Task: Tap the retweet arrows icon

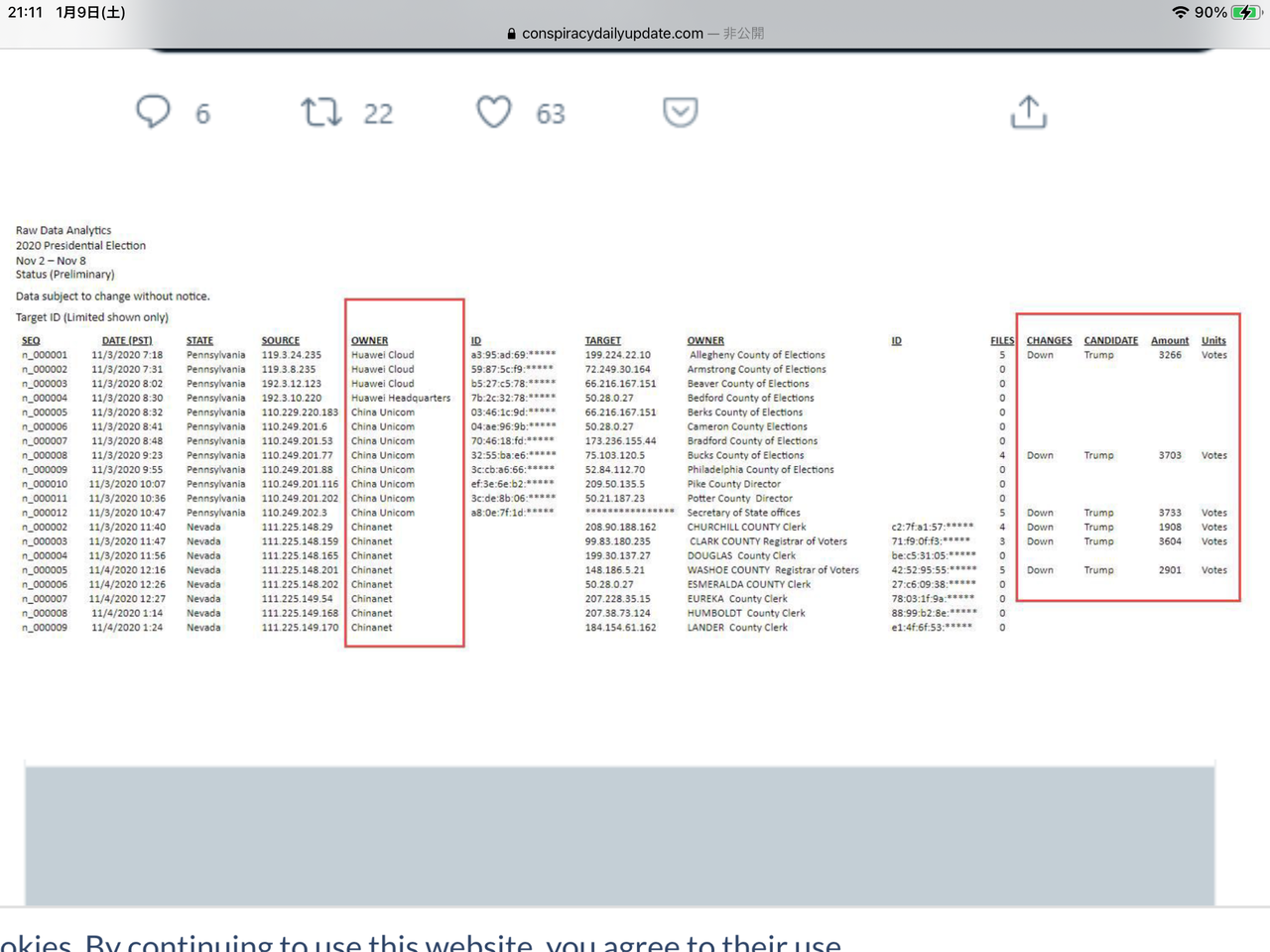Action: click(321, 112)
